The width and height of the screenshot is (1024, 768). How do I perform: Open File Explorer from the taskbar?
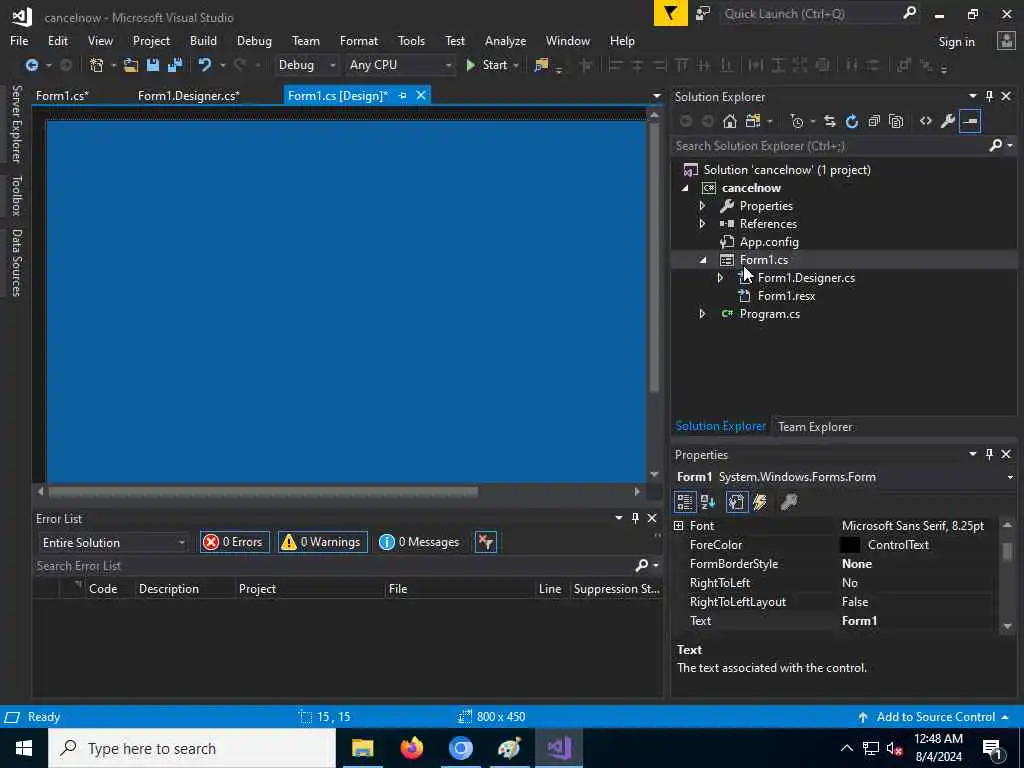pos(362,748)
